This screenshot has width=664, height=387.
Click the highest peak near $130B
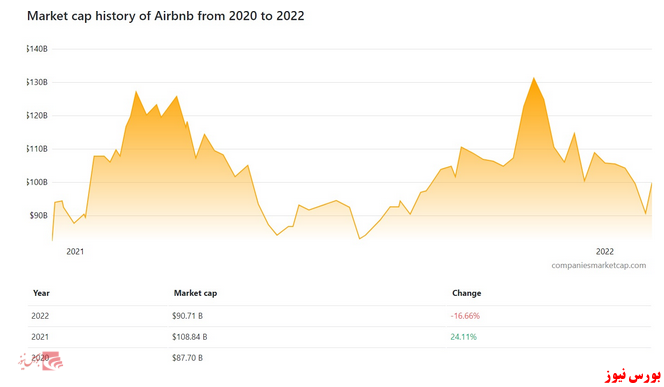pyautogui.click(x=534, y=78)
